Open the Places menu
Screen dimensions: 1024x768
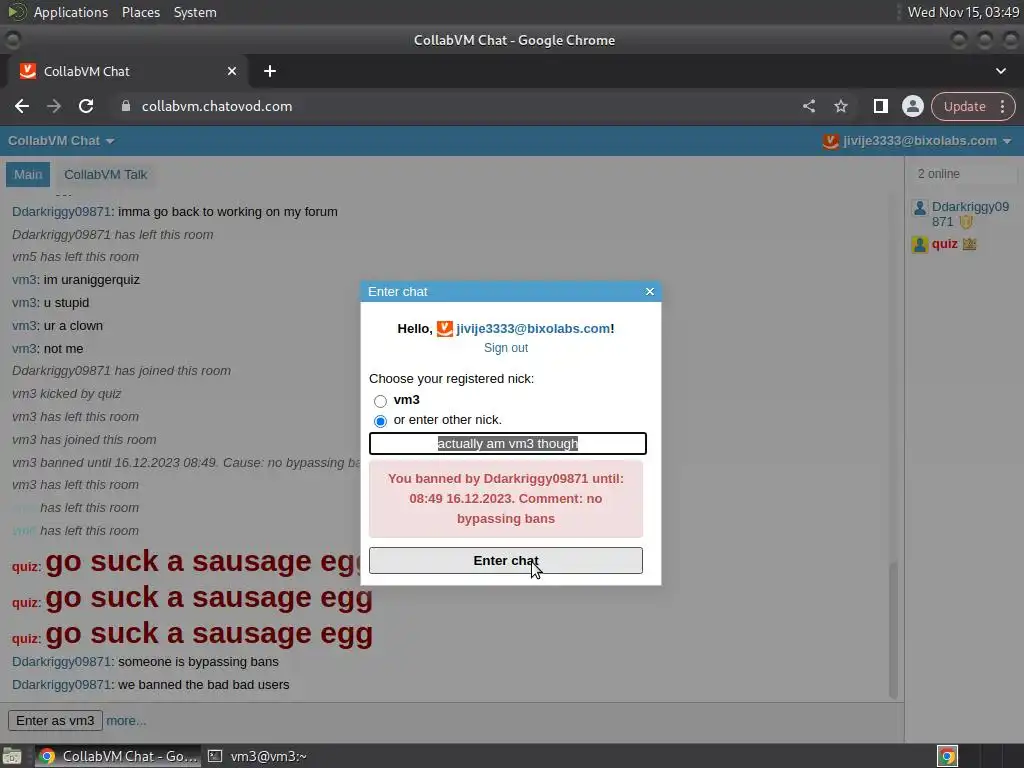140,12
